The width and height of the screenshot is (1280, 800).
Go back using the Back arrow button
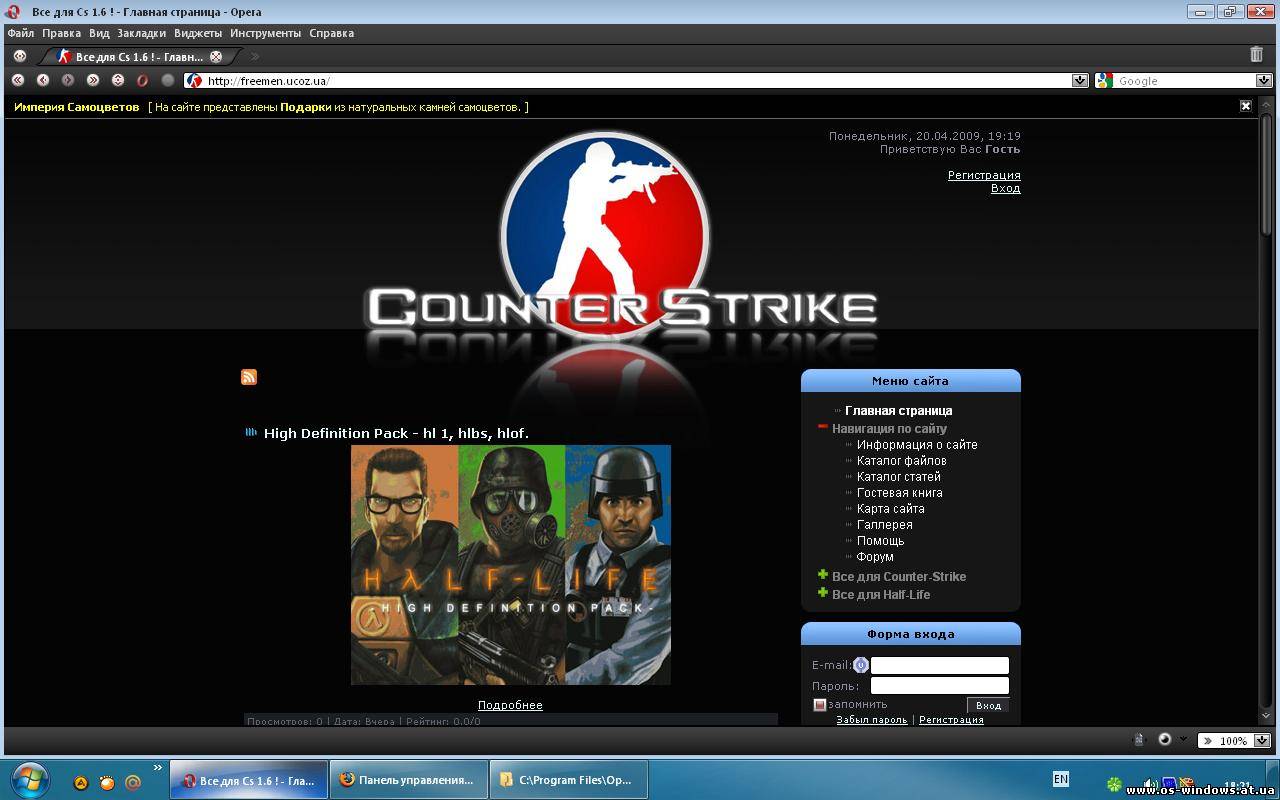(x=43, y=80)
